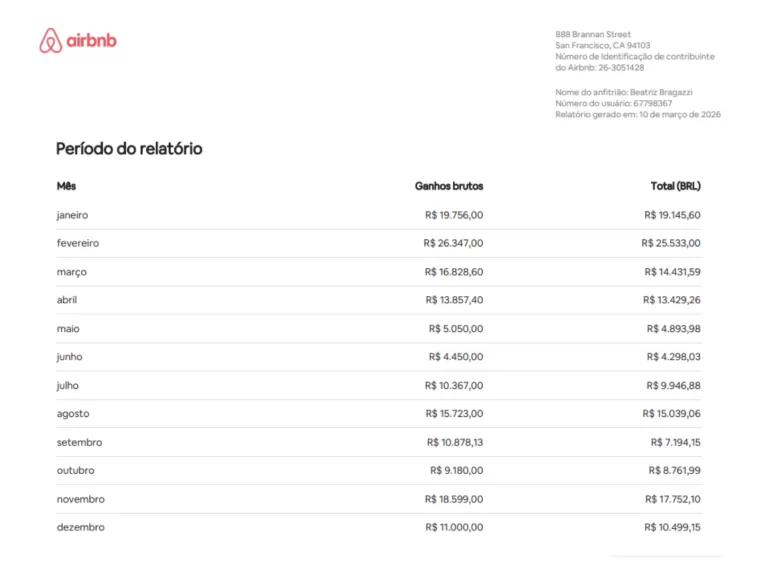Screen dimensions: 768x572
Task: Click the 888 Brannan Street address line
Action: [593, 35]
